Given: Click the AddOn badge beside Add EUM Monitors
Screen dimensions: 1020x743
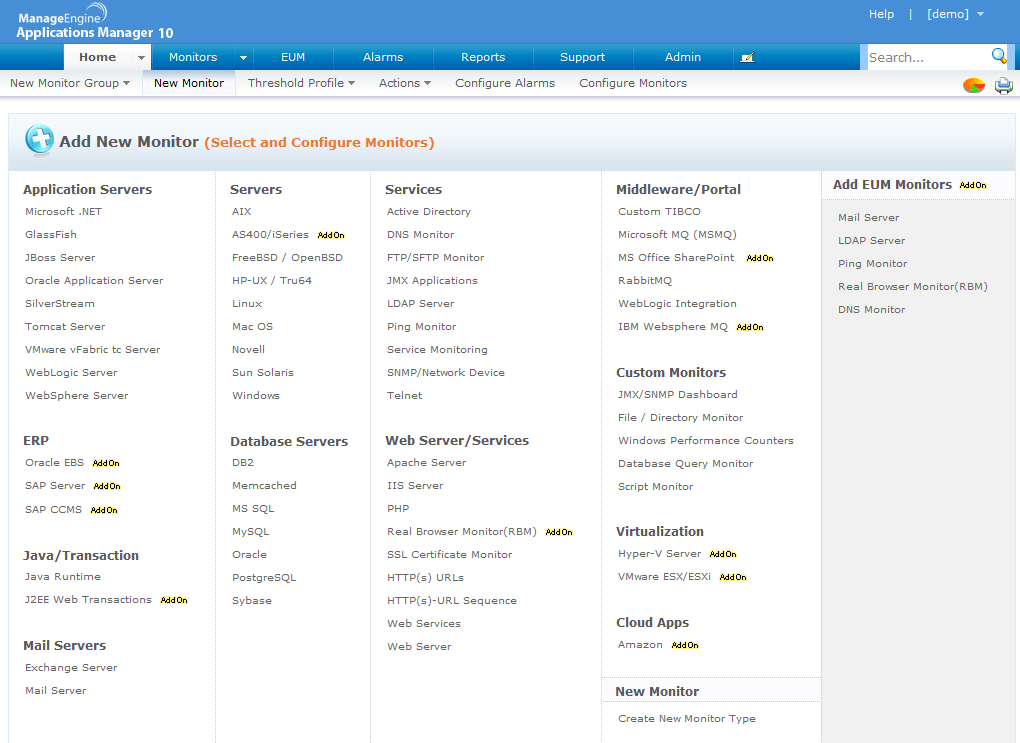Looking at the screenshot, I should (973, 185).
